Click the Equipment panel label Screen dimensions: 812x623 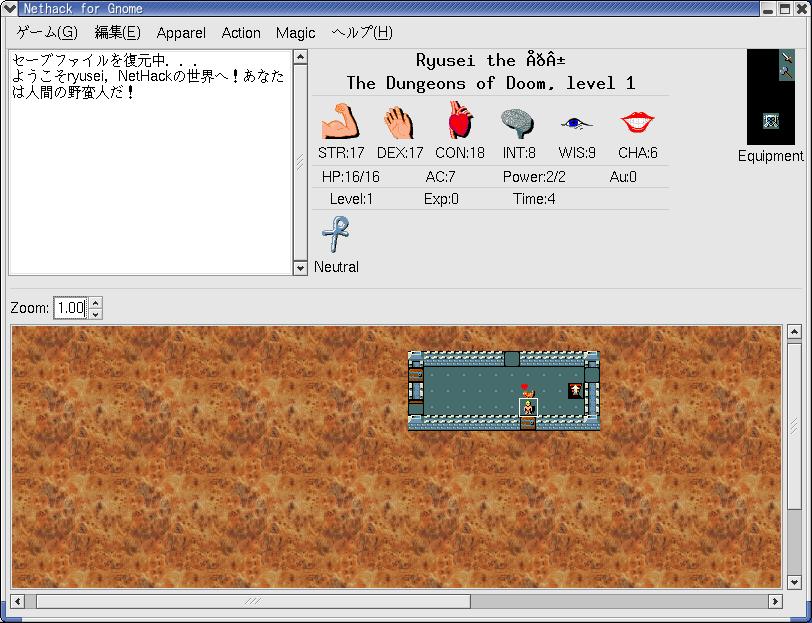(x=771, y=156)
